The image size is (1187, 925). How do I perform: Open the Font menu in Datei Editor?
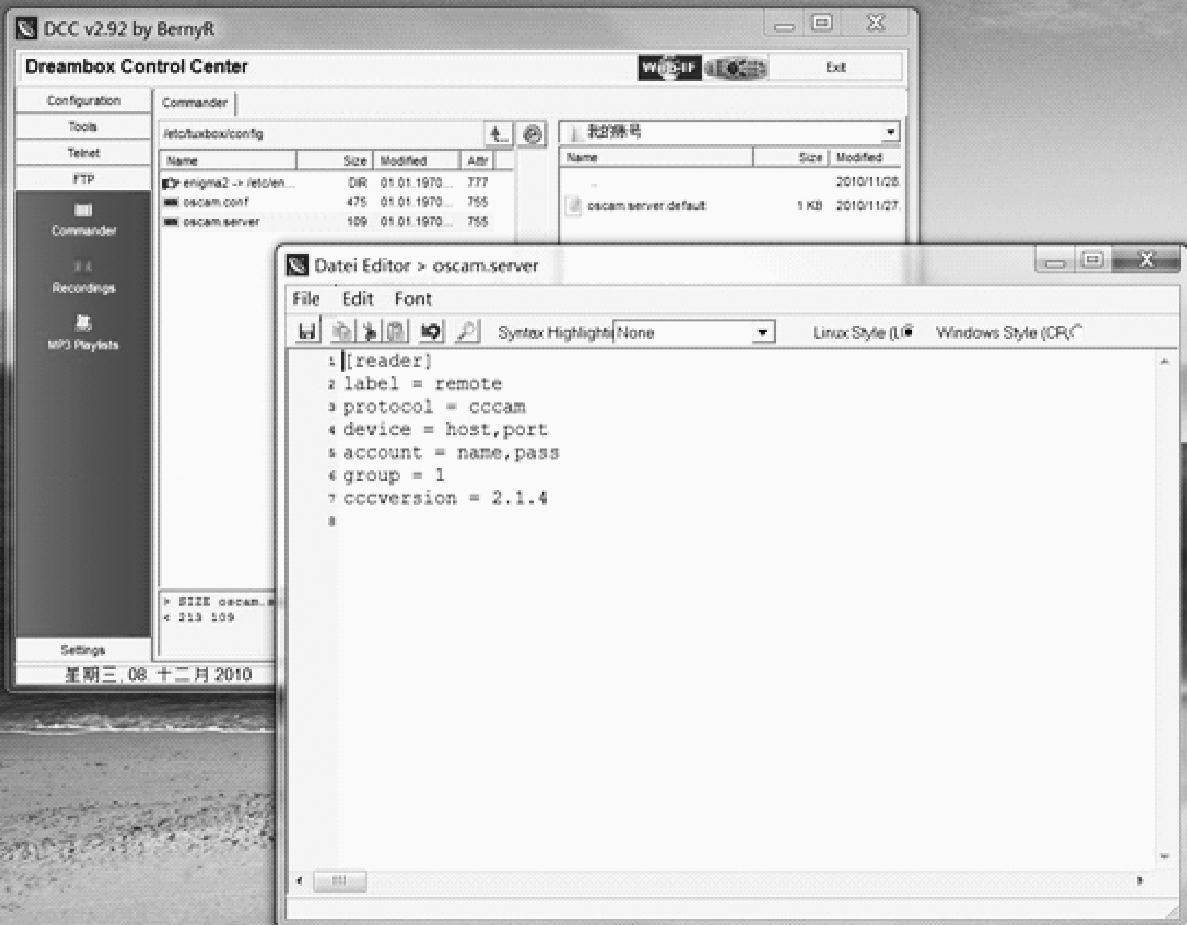[413, 299]
